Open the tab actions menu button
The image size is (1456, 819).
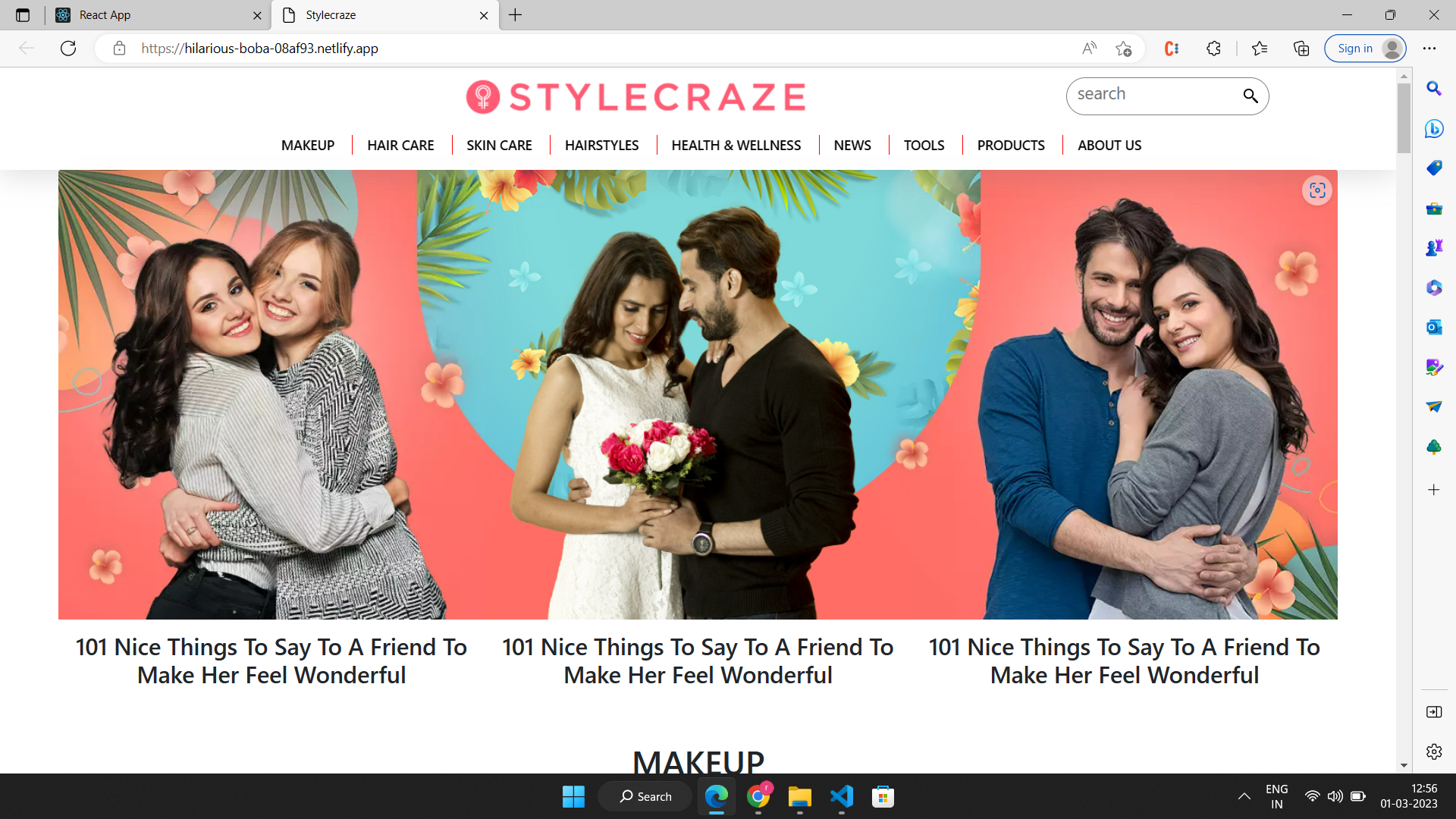click(23, 15)
